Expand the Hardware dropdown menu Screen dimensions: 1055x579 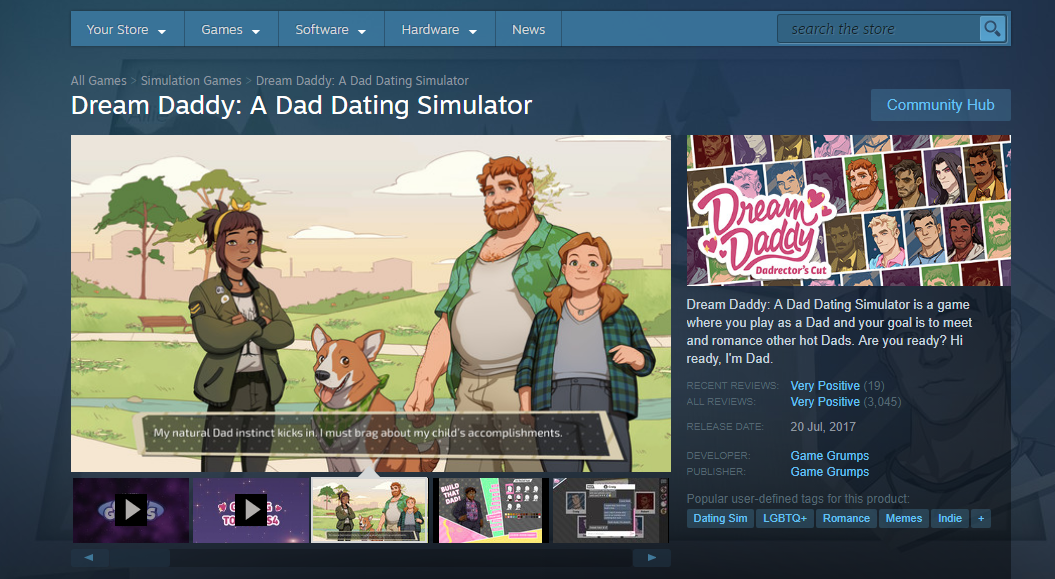(x=439, y=30)
